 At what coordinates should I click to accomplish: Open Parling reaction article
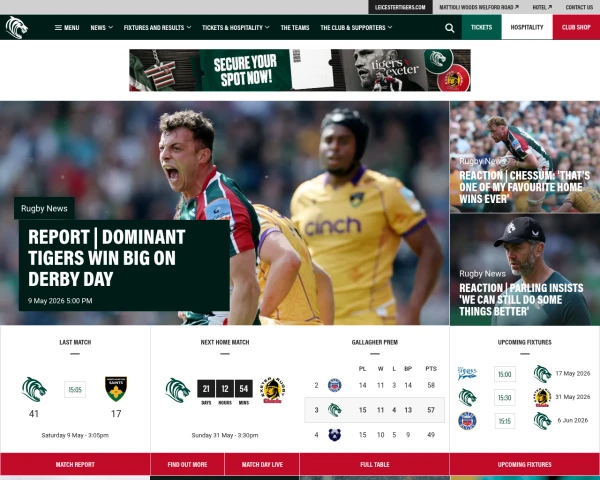click(x=521, y=300)
